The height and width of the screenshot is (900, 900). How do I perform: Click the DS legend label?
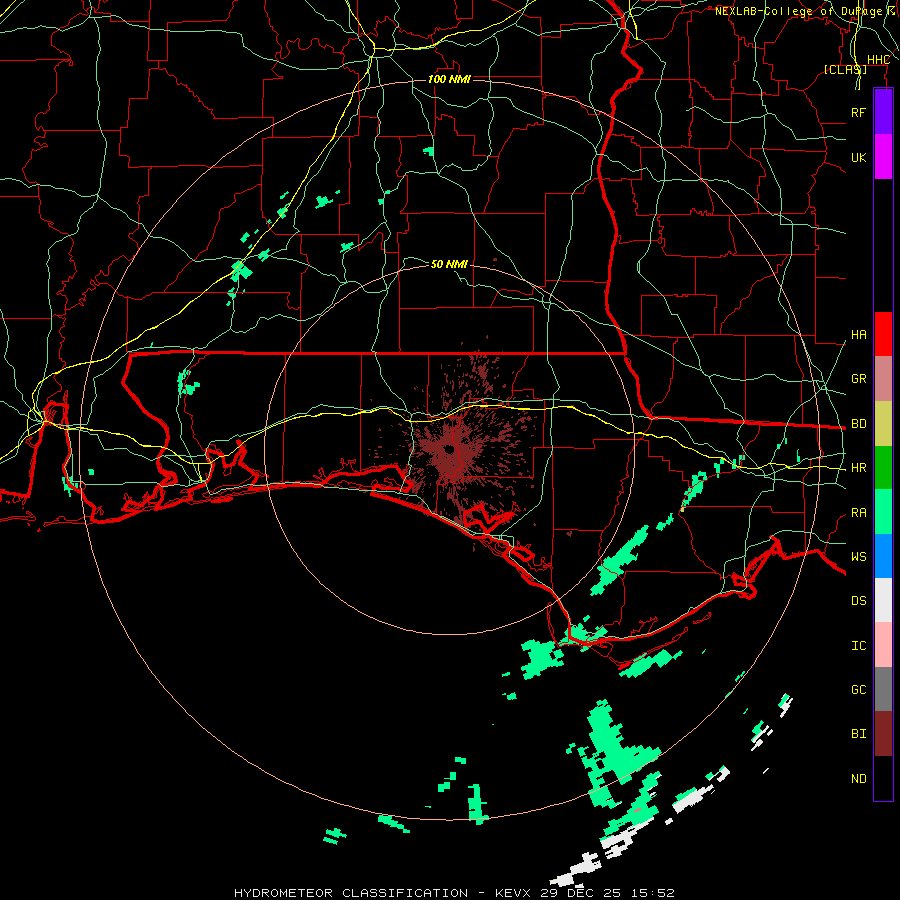tap(858, 601)
